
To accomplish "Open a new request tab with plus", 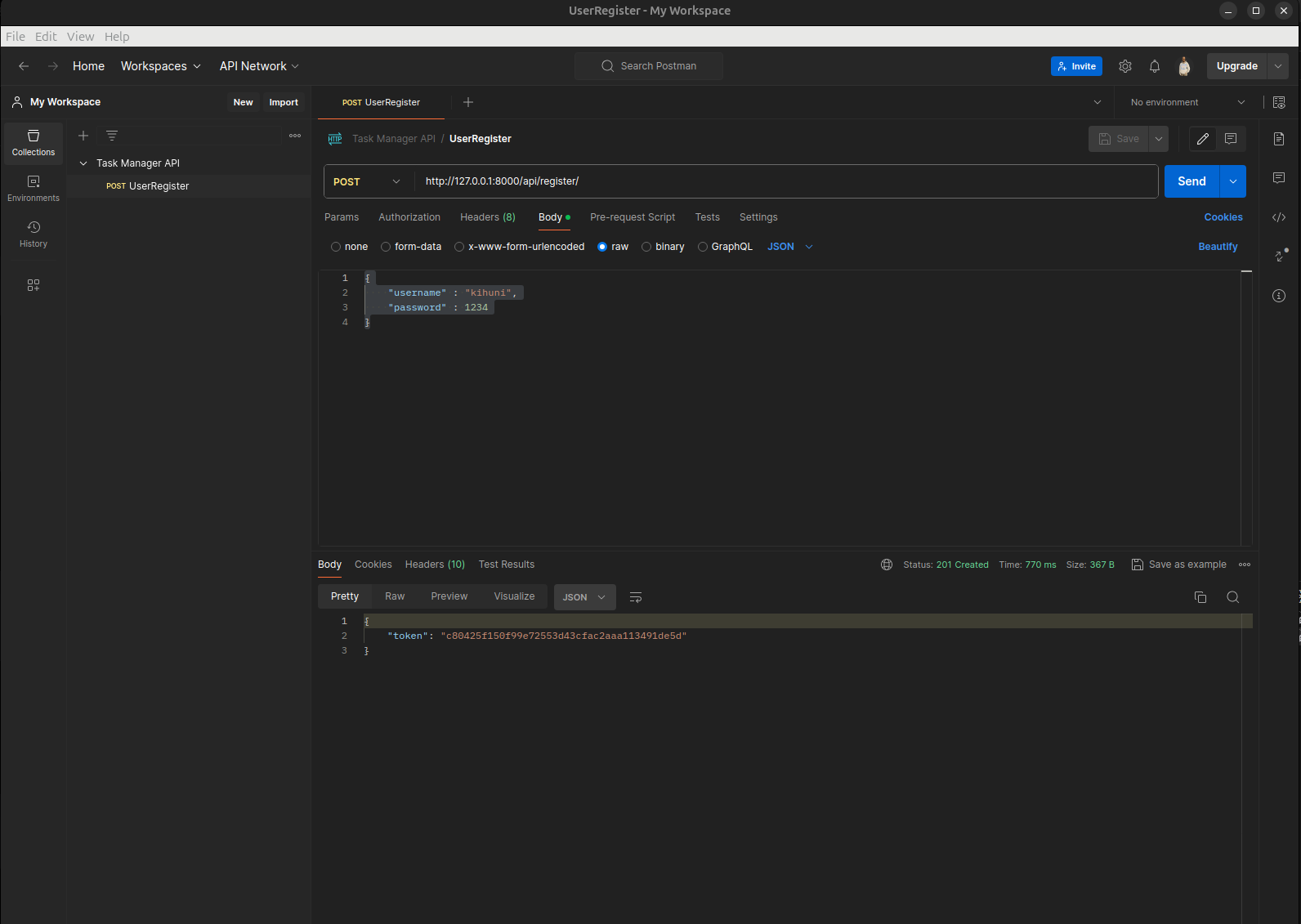I will tap(468, 102).
